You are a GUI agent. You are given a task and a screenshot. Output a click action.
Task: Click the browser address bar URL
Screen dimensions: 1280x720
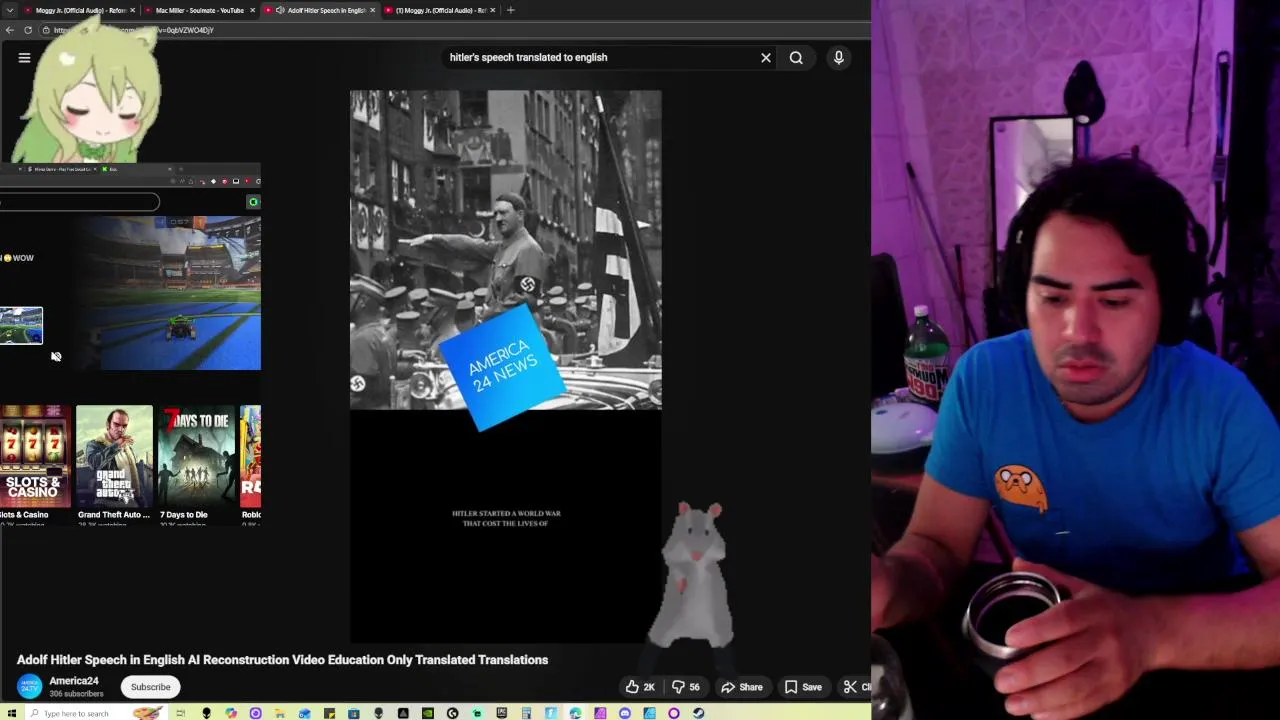pyautogui.click(x=135, y=30)
